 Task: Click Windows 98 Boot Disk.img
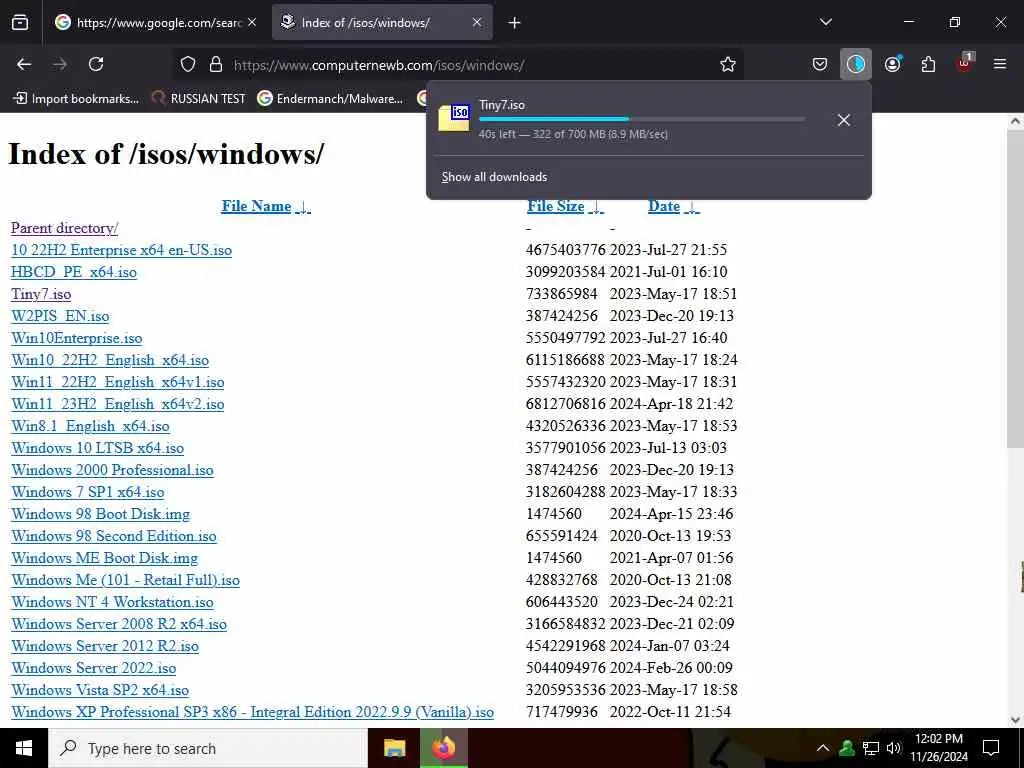pyautogui.click(x=101, y=514)
